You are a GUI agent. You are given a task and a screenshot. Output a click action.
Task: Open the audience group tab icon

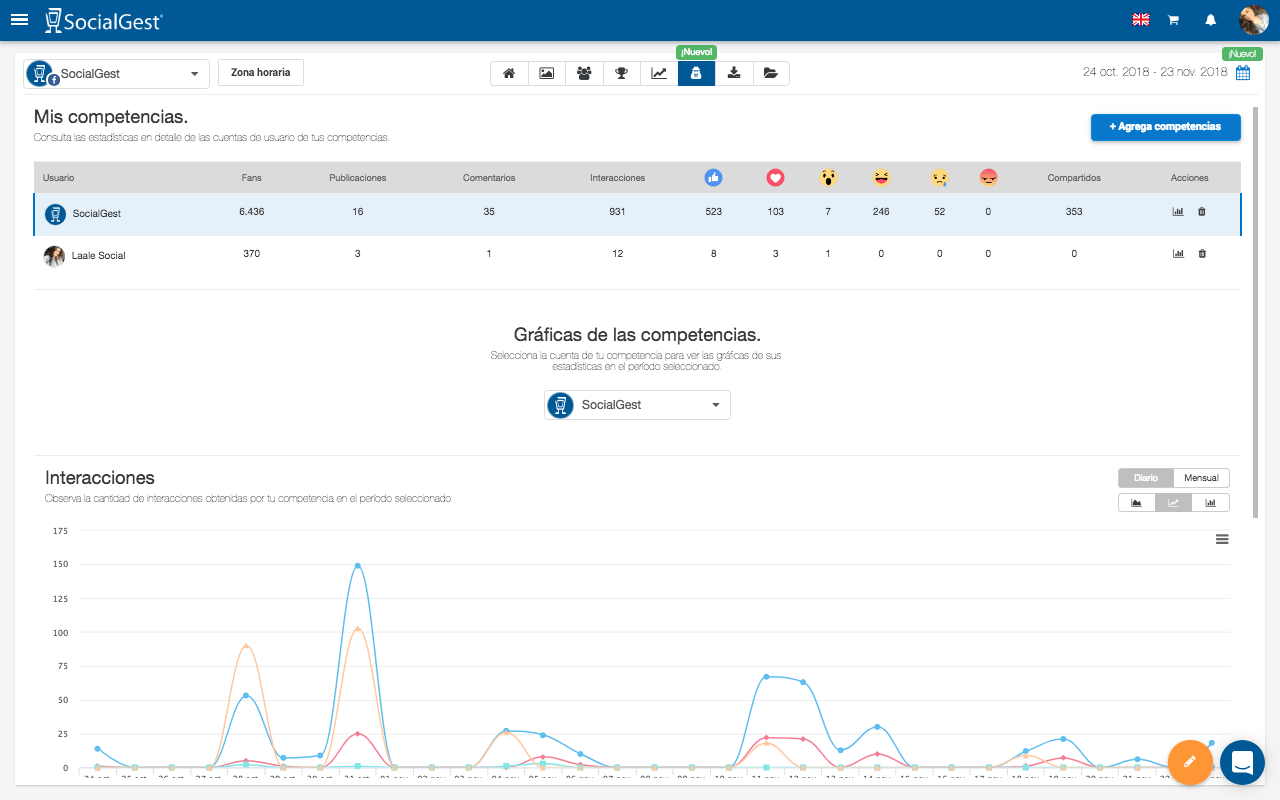[x=584, y=73]
